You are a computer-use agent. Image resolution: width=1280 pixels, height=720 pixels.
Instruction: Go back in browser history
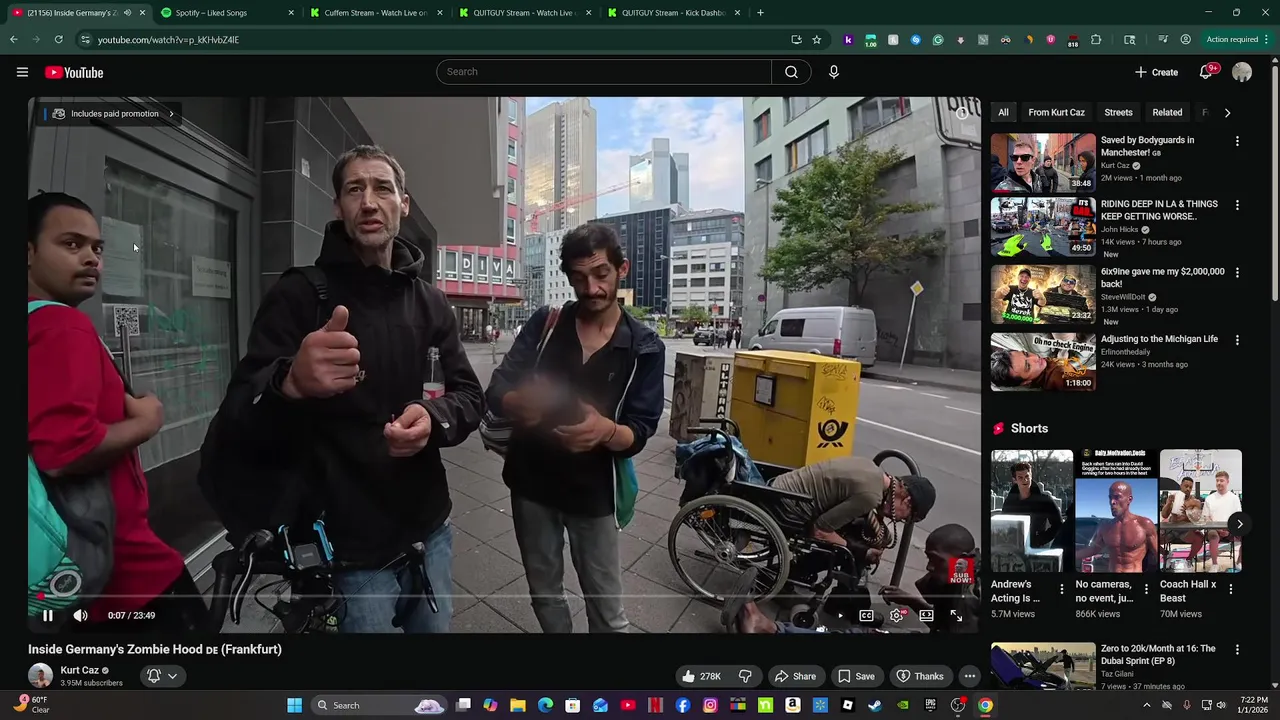14,40
